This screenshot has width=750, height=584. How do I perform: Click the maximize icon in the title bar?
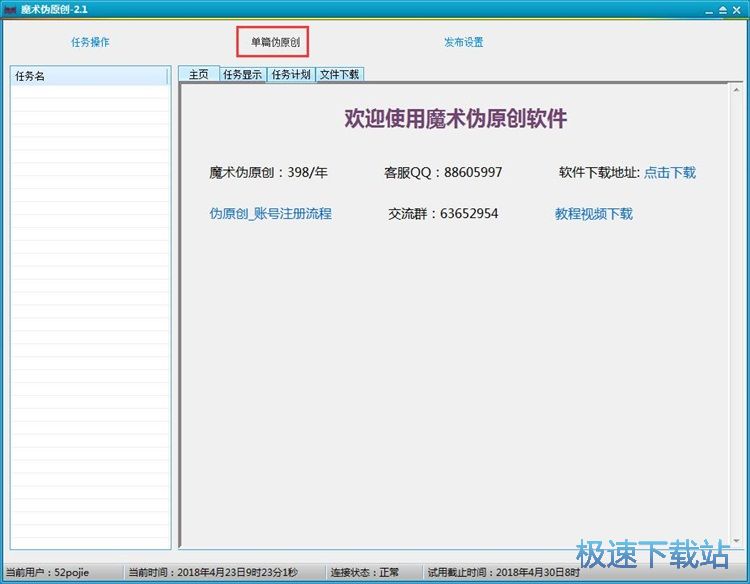(722, 8)
